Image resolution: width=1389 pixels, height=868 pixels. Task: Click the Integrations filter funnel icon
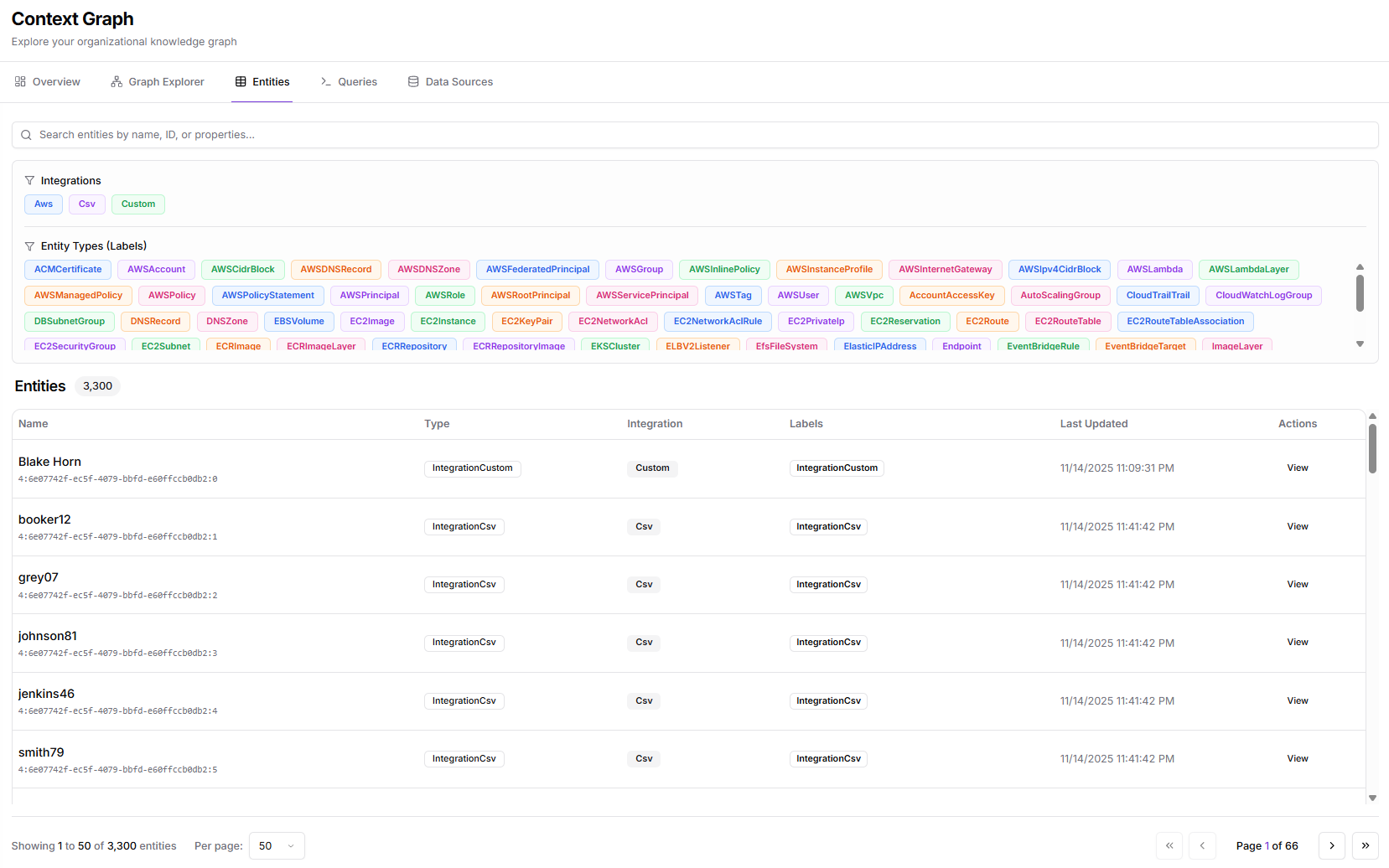tap(29, 180)
